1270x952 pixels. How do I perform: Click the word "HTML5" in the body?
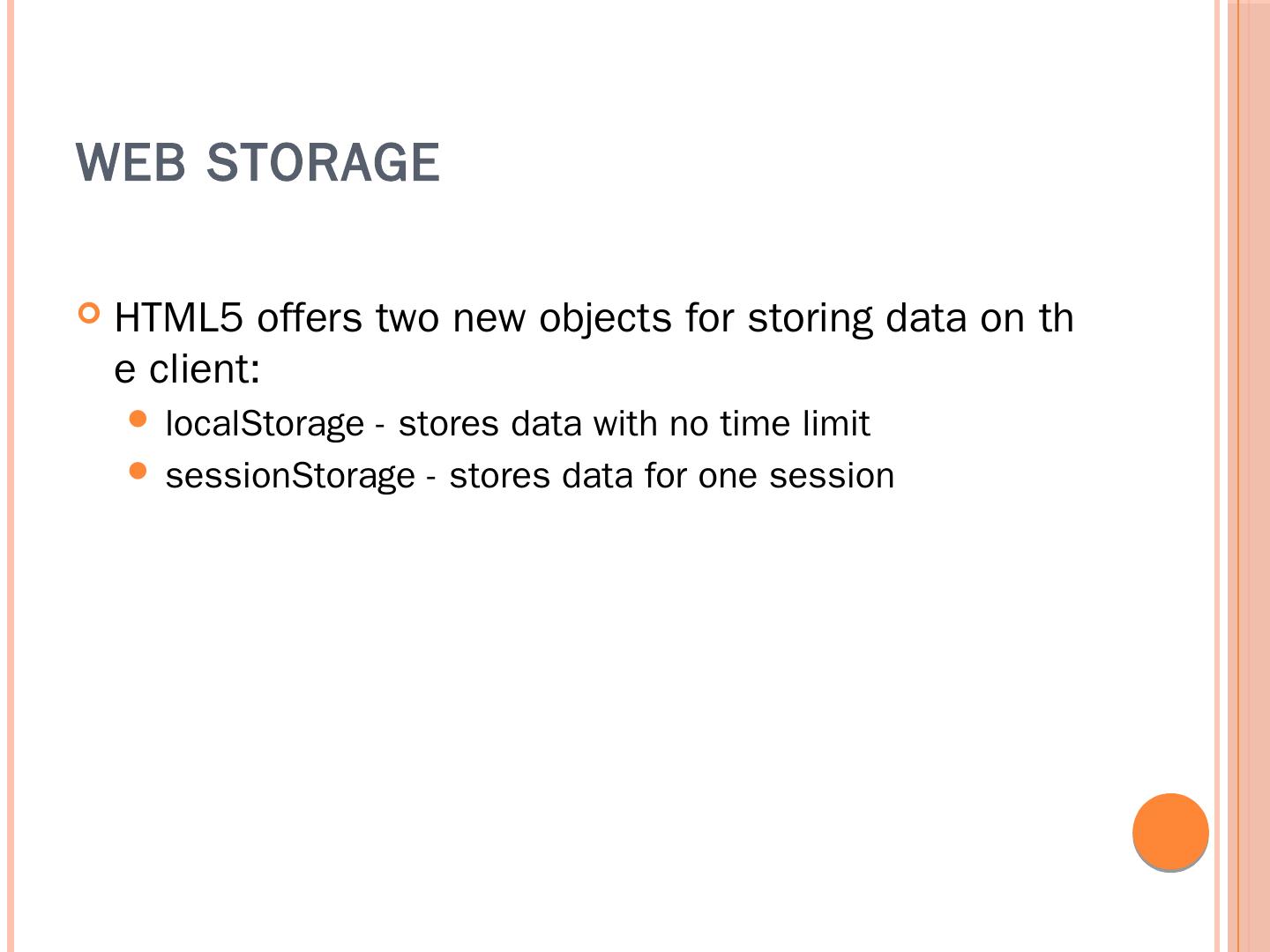[x=178, y=318]
